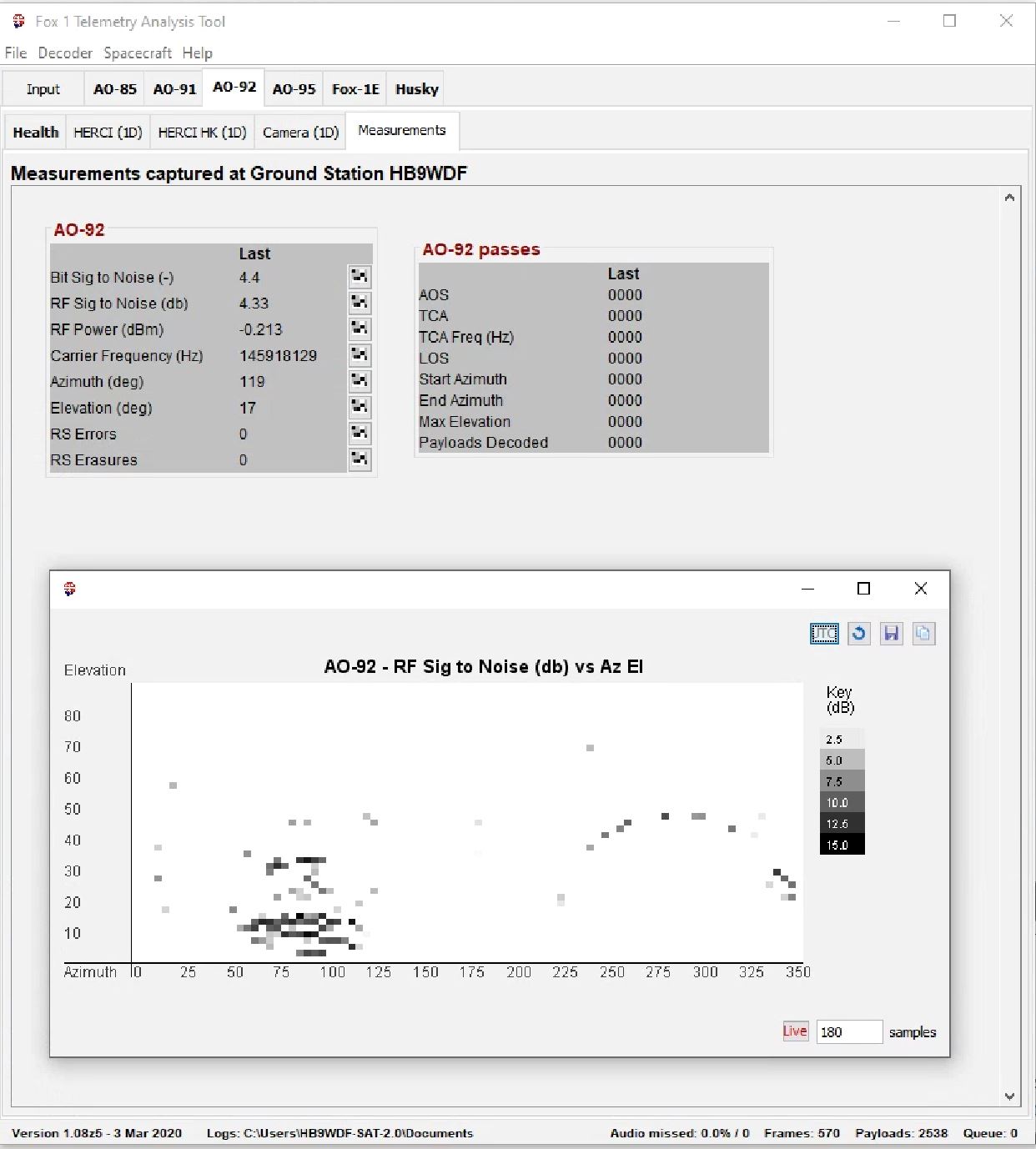1036x1149 pixels.
Task: Click RF Power value -0.213
Action: coord(260,329)
